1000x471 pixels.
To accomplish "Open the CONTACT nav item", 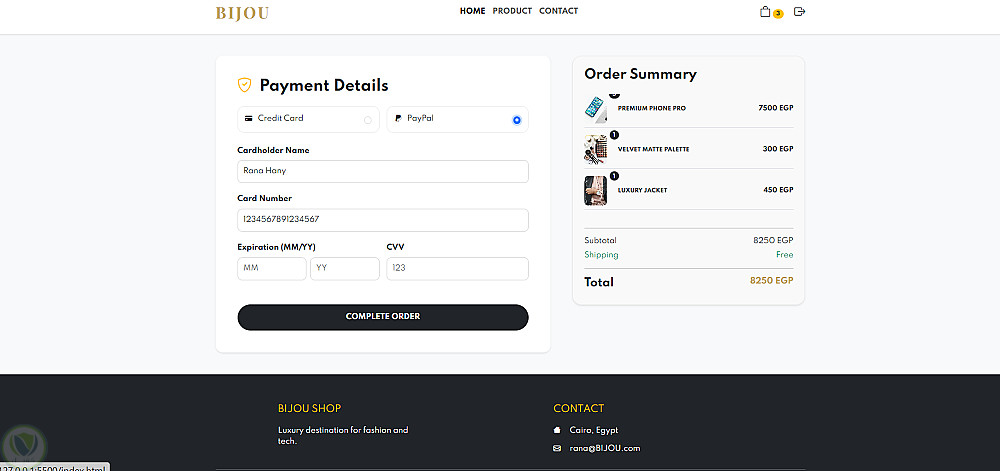I will click(559, 11).
